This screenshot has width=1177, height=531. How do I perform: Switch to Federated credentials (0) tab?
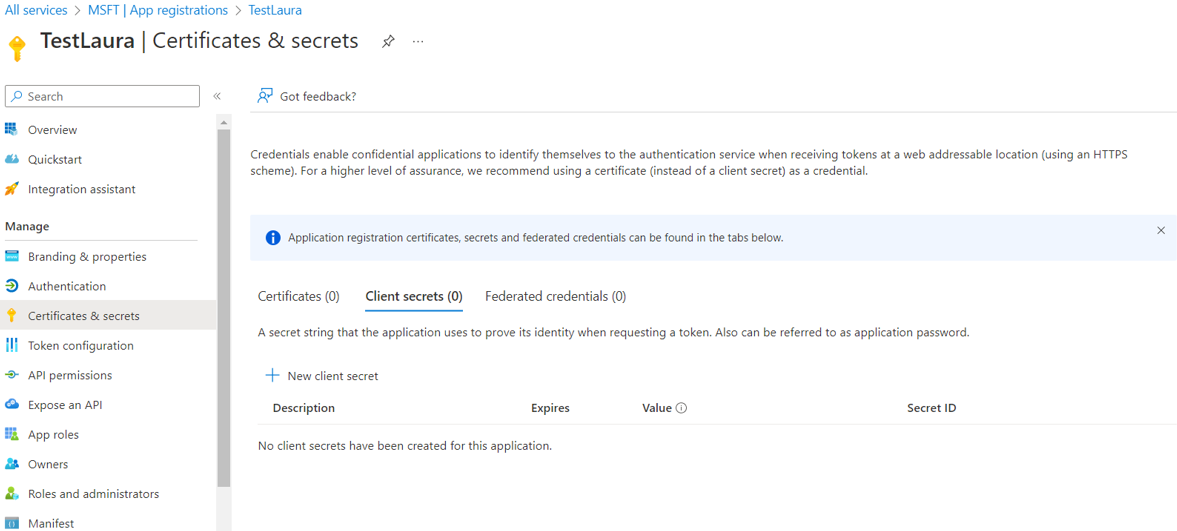555,297
